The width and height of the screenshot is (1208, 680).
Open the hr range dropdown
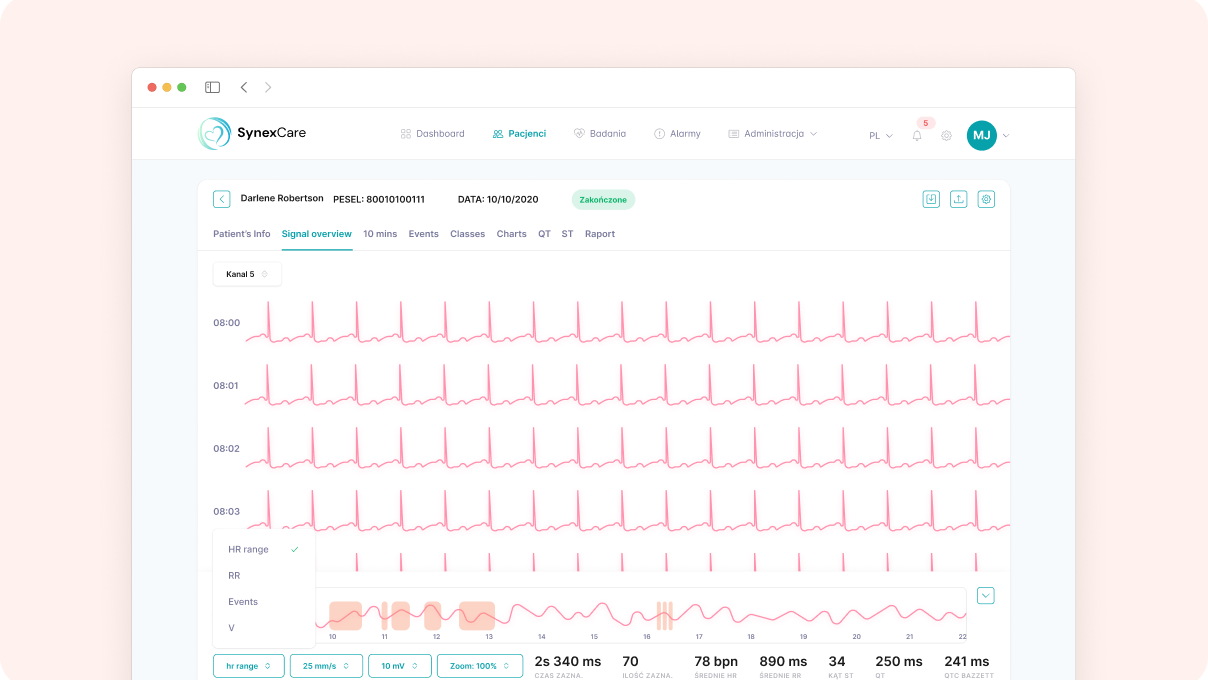249,666
